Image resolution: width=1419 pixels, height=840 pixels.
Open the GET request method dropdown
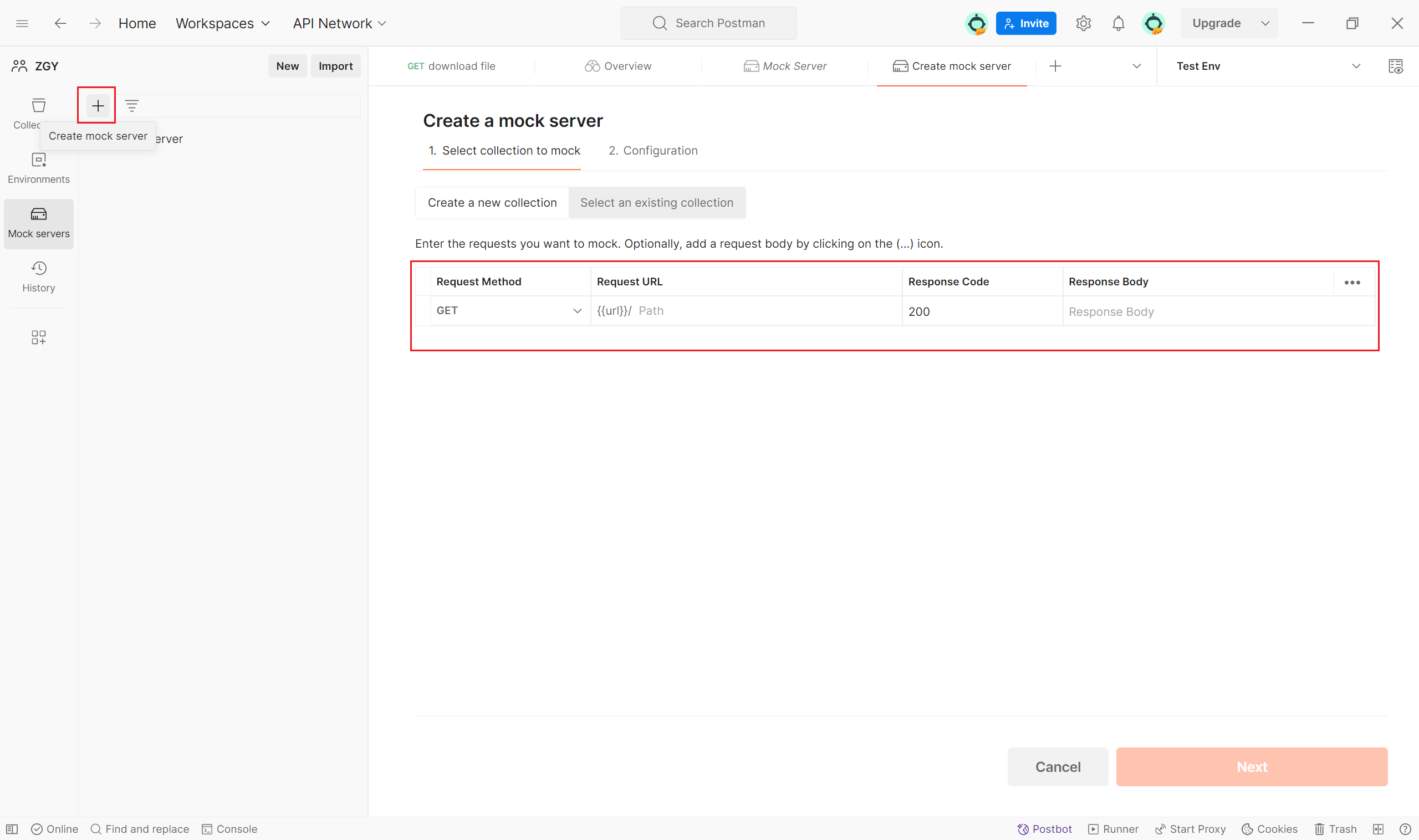[509, 311]
